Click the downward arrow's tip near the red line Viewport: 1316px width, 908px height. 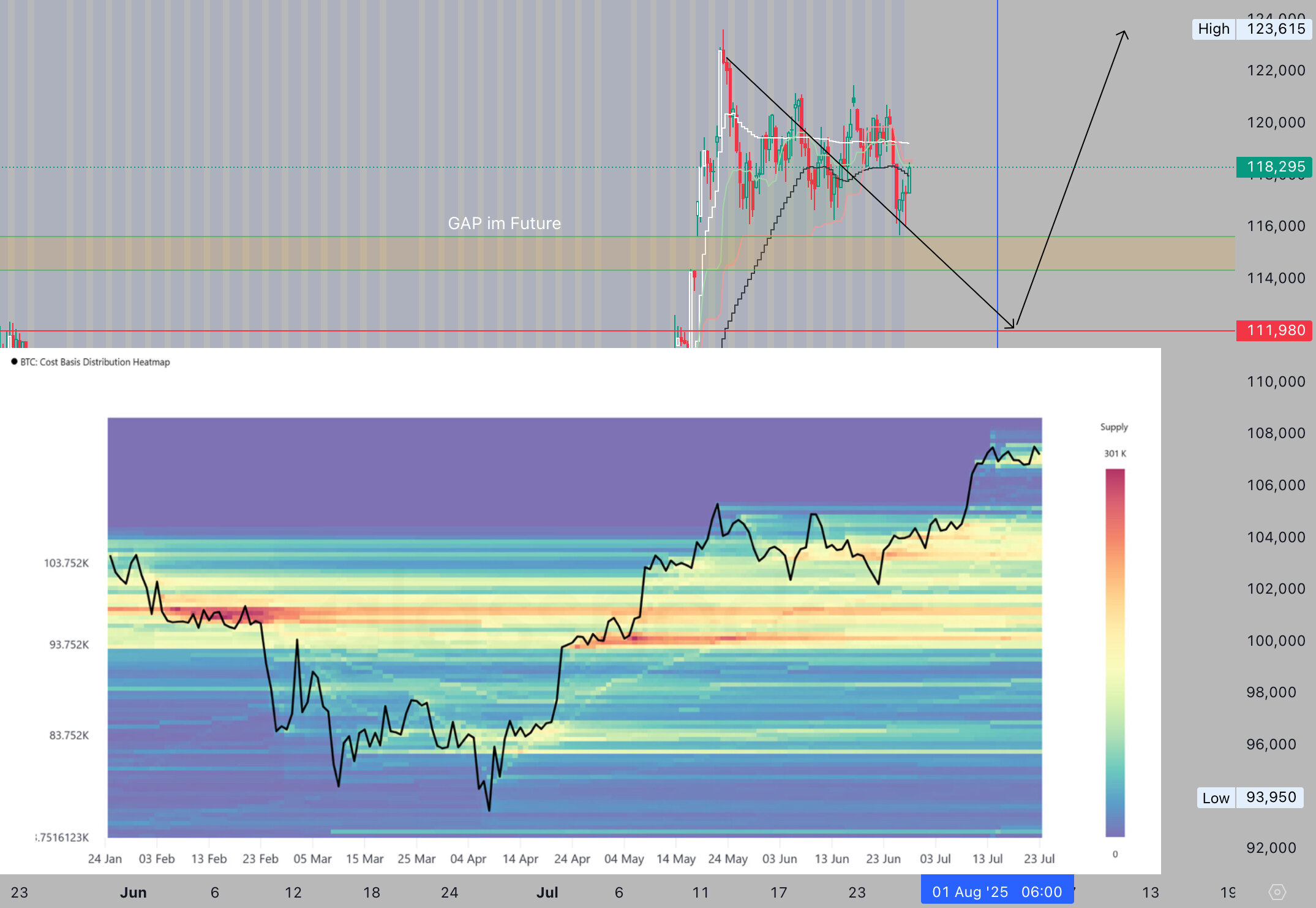tap(1013, 327)
